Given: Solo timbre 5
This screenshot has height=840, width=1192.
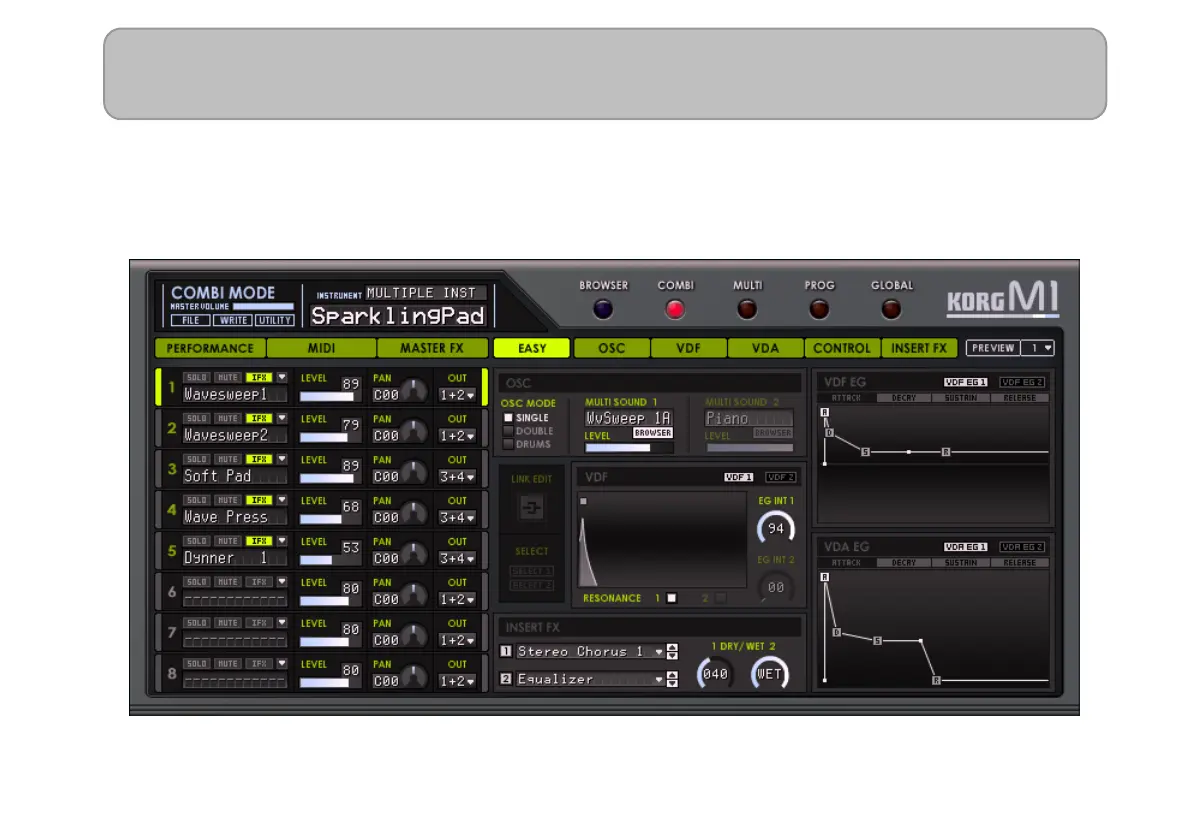Looking at the screenshot, I should pos(196,541).
